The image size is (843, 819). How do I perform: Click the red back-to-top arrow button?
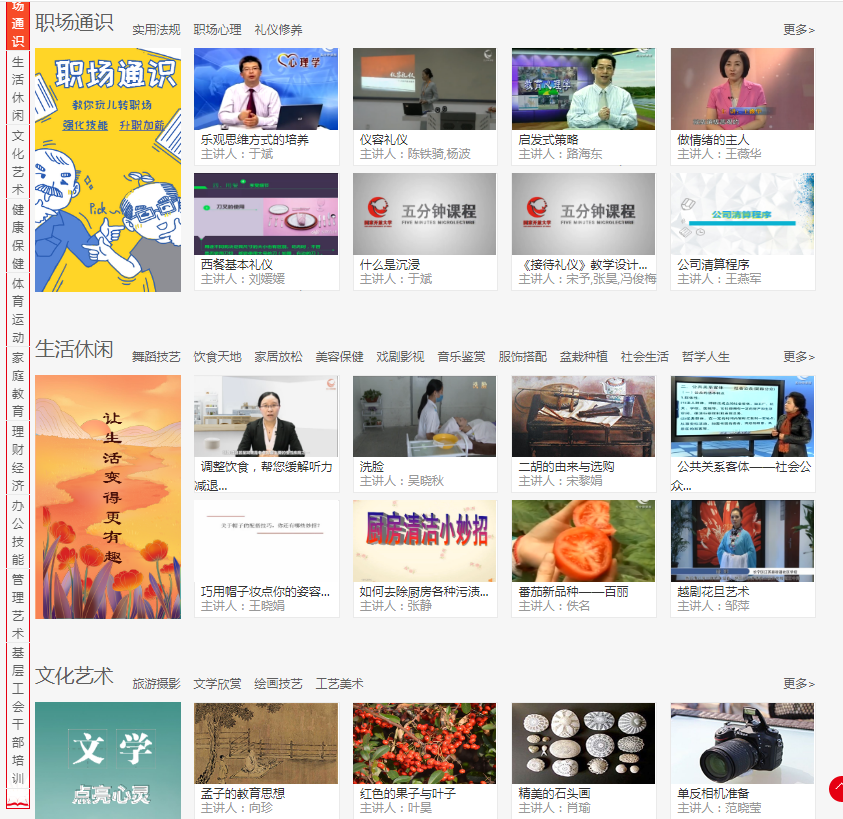[835, 789]
